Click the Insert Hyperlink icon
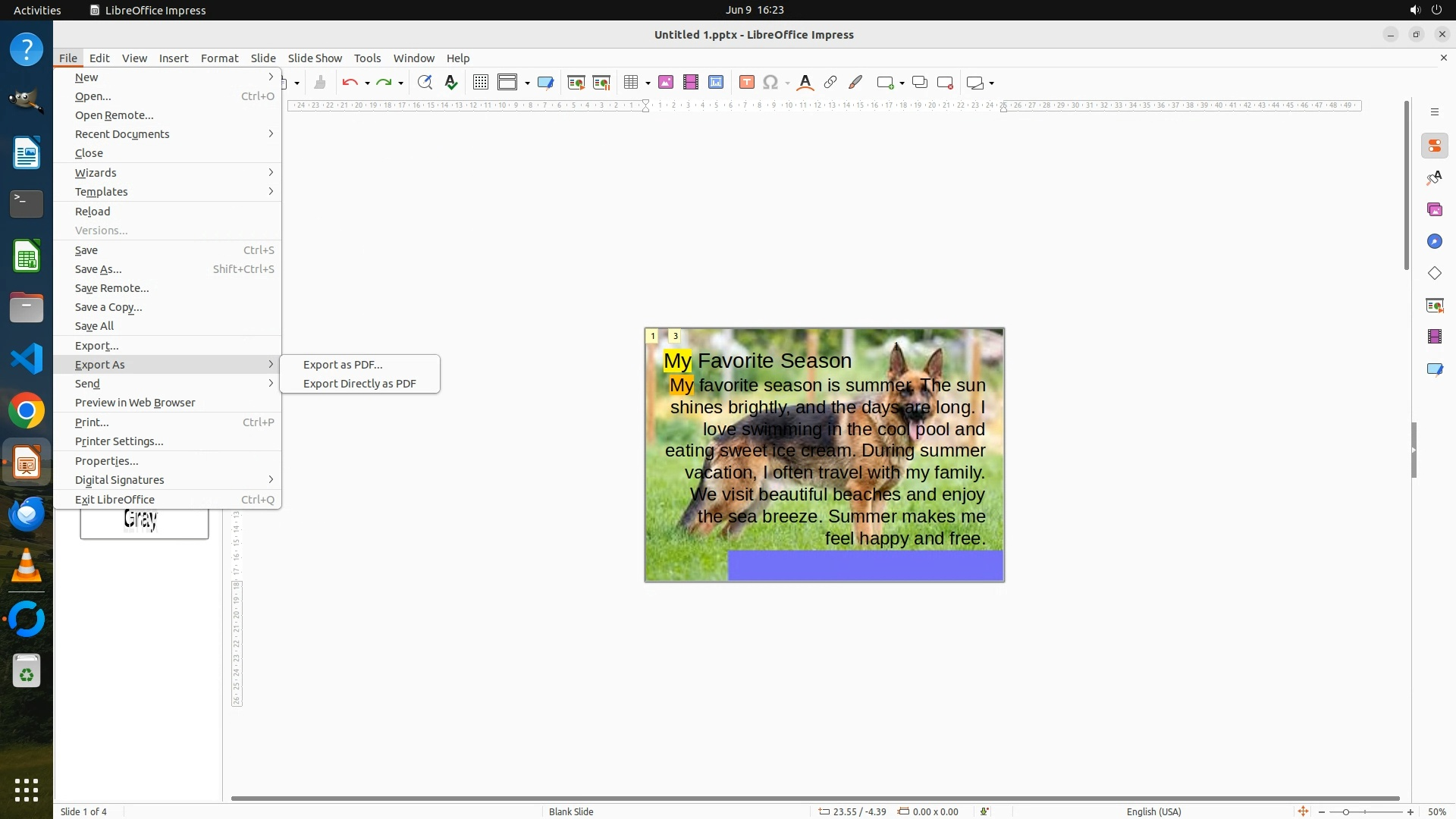Viewport: 1456px width, 819px height. (x=830, y=83)
